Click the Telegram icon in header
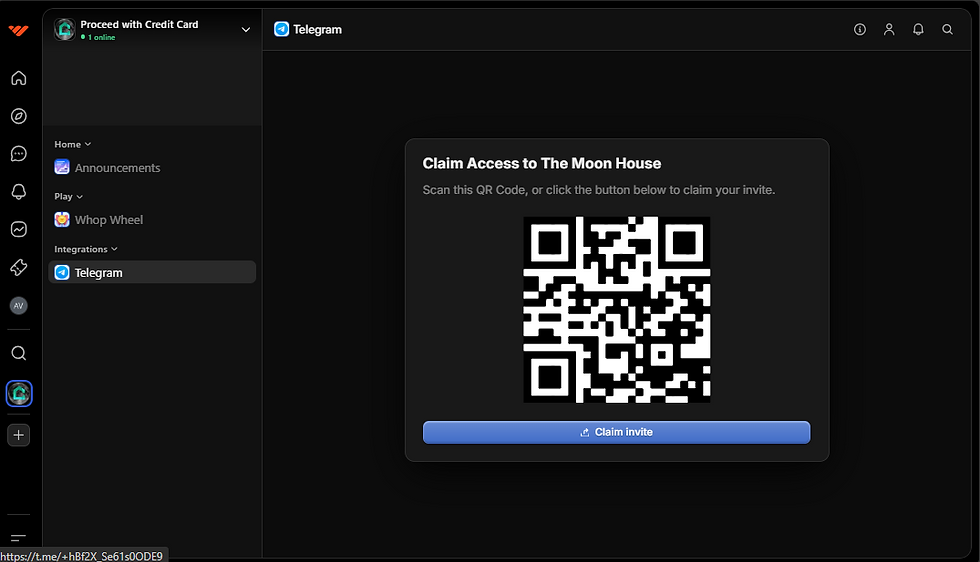Viewport: 980px width, 562px height. 282,29
